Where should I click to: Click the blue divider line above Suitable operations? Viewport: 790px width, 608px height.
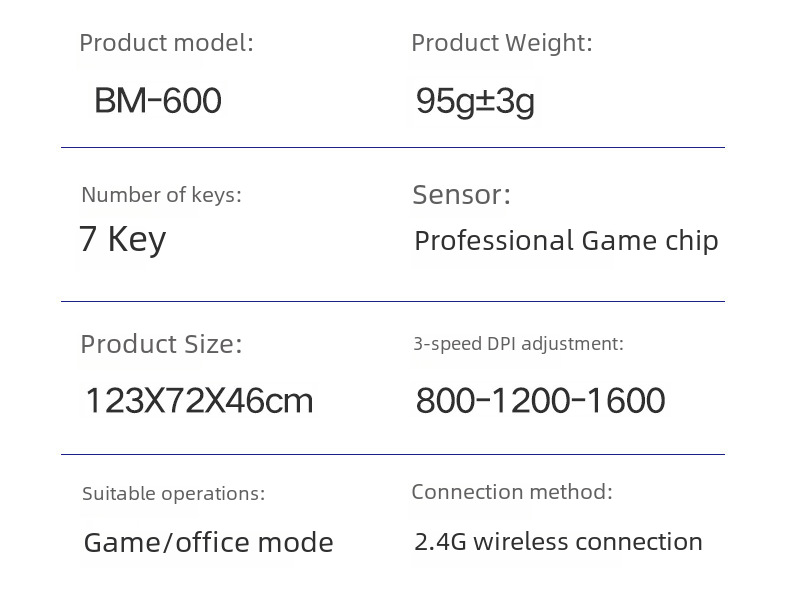392,455
